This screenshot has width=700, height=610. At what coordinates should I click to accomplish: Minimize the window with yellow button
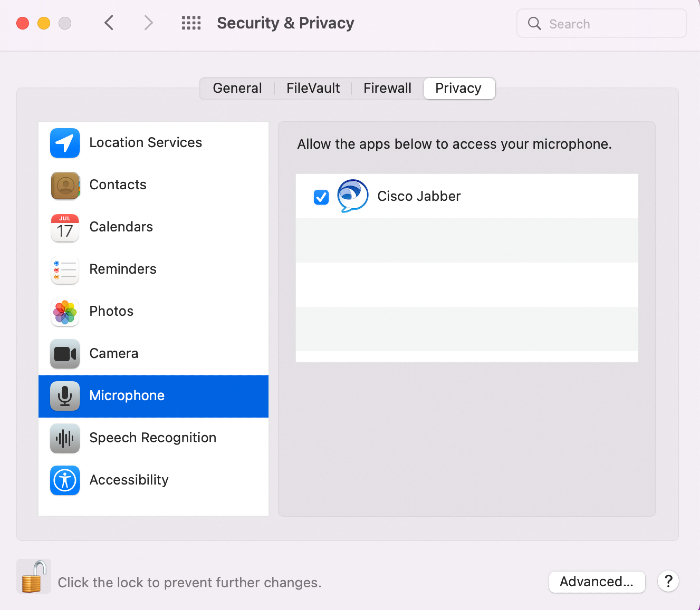(44, 23)
